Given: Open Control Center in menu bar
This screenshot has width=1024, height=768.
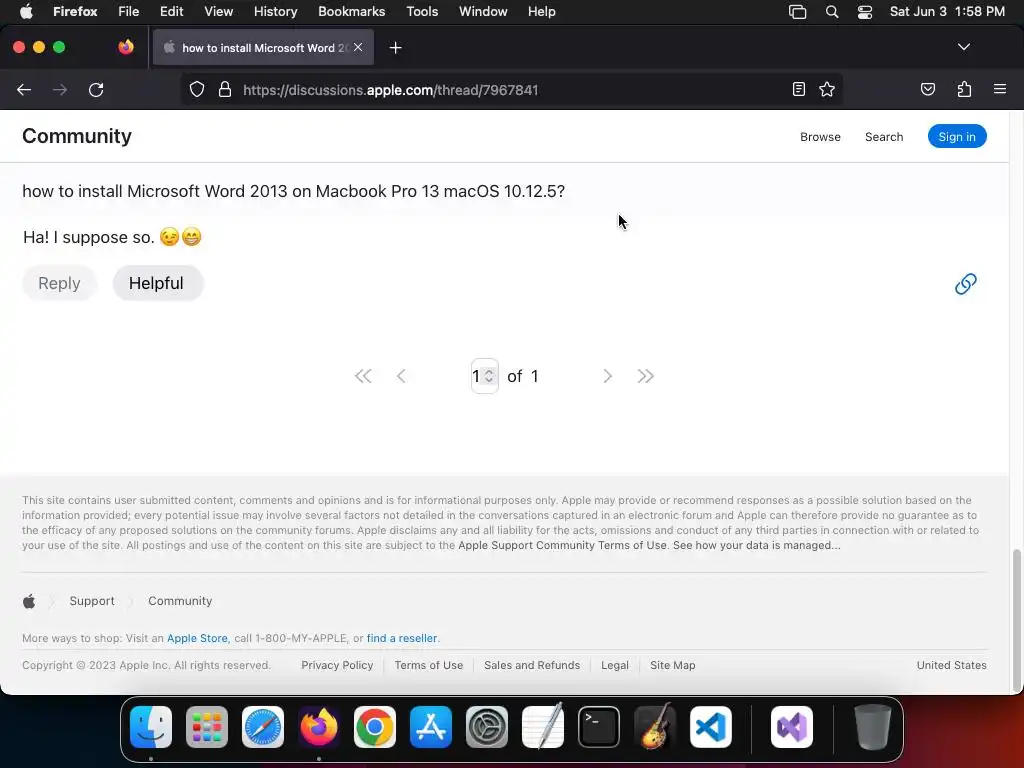Looking at the screenshot, I should coord(865,12).
